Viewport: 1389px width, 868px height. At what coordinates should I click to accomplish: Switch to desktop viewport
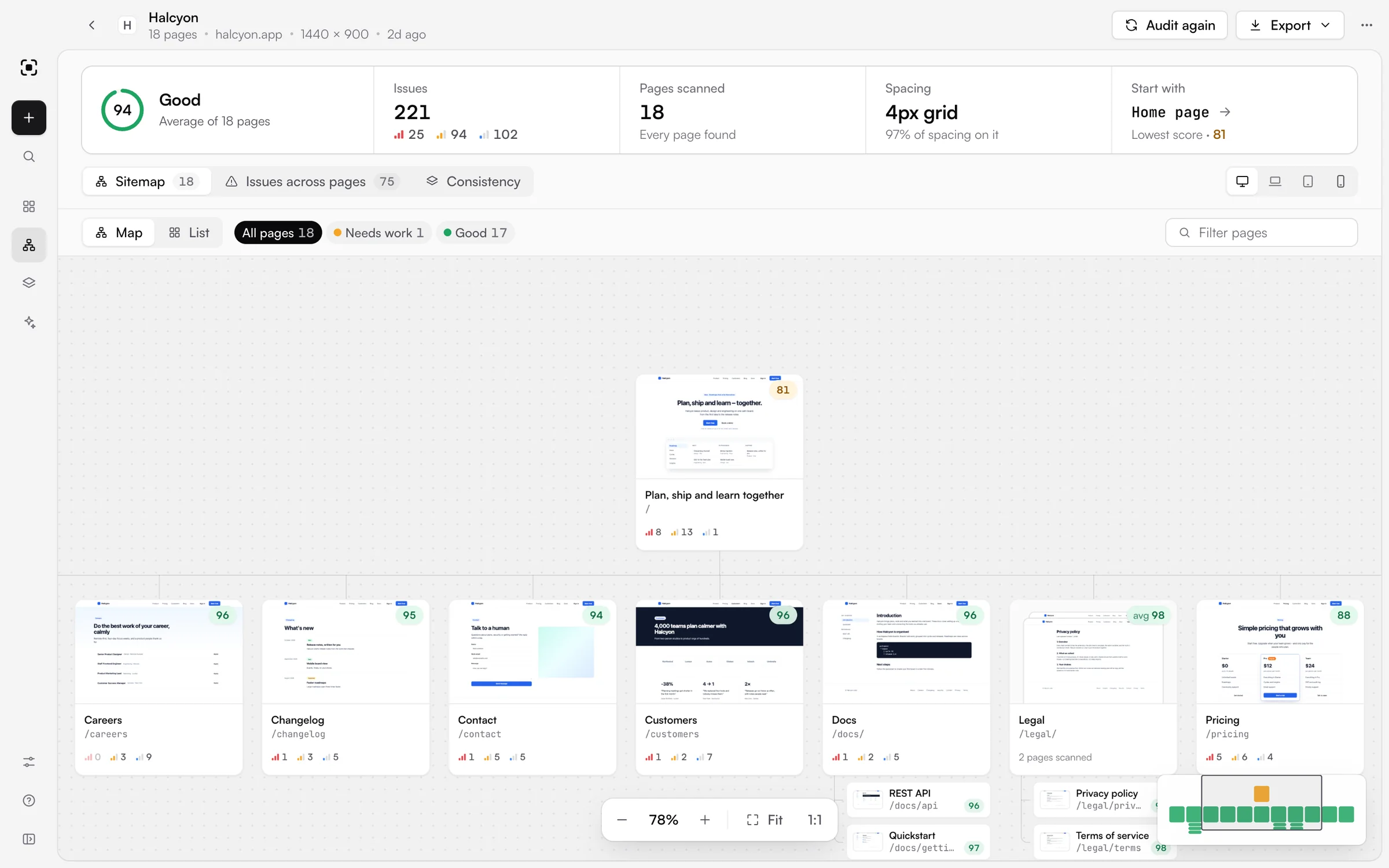(x=1242, y=182)
